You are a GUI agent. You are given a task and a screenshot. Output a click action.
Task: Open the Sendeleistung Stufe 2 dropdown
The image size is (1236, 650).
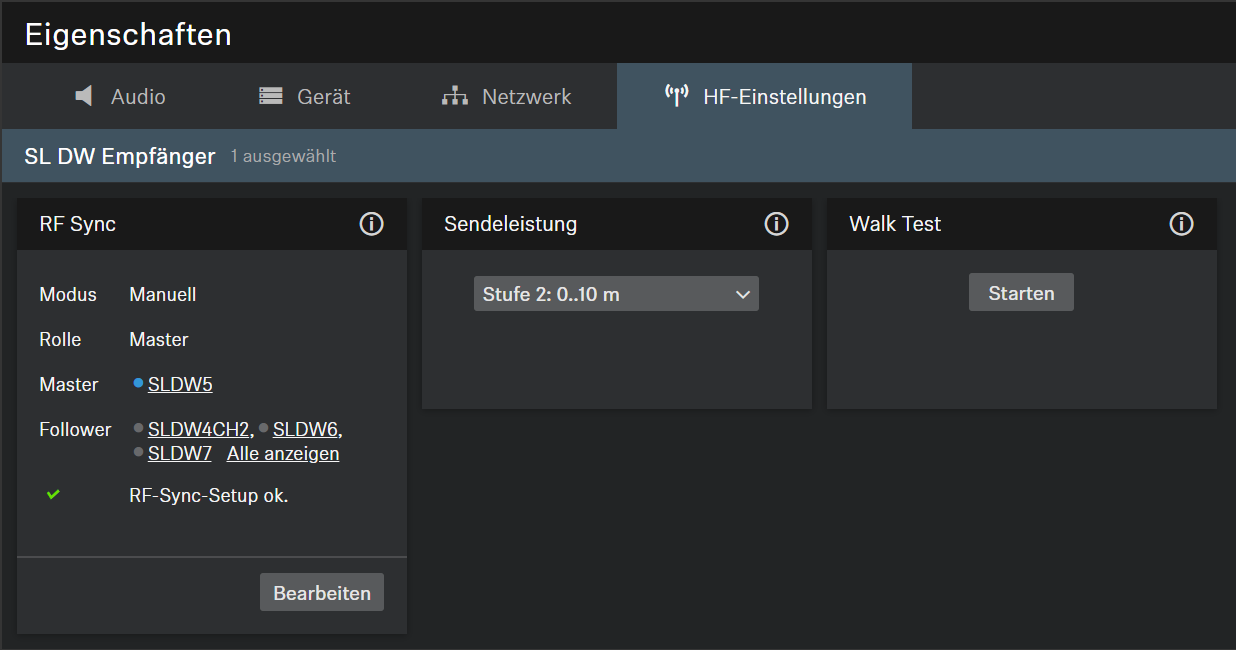point(616,294)
